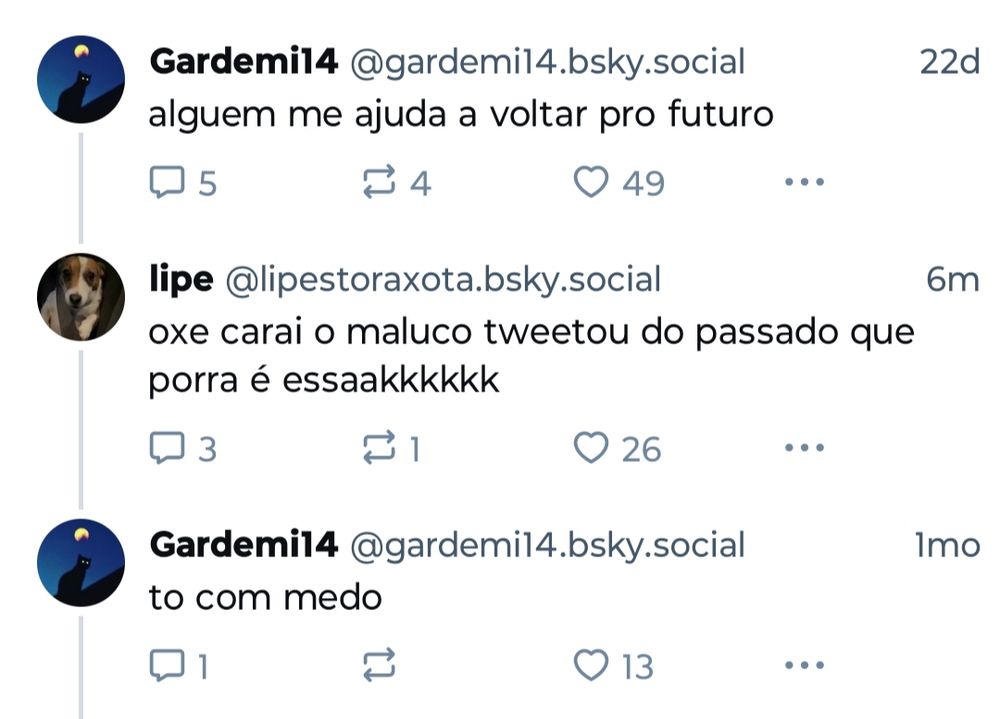This screenshot has height=719, width=1000.
Task: Reply to the 'alguem me ajuda' post
Action: pos(165,183)
